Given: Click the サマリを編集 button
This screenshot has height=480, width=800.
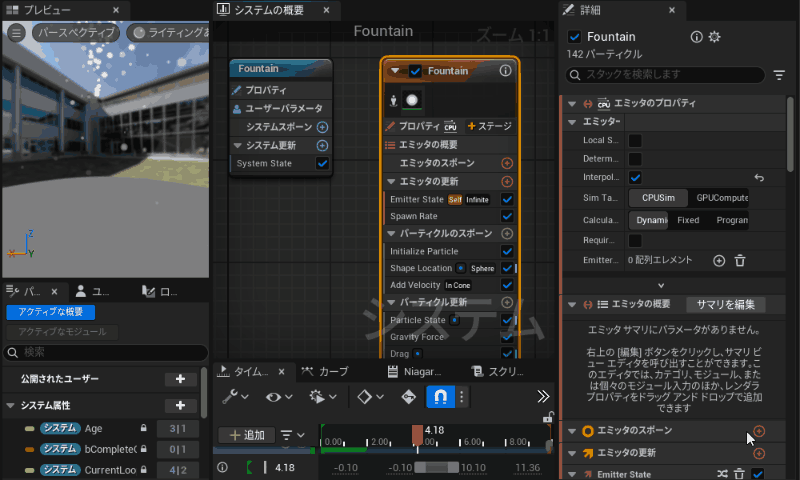Looking at the screenshot, I should pos(725,305).
